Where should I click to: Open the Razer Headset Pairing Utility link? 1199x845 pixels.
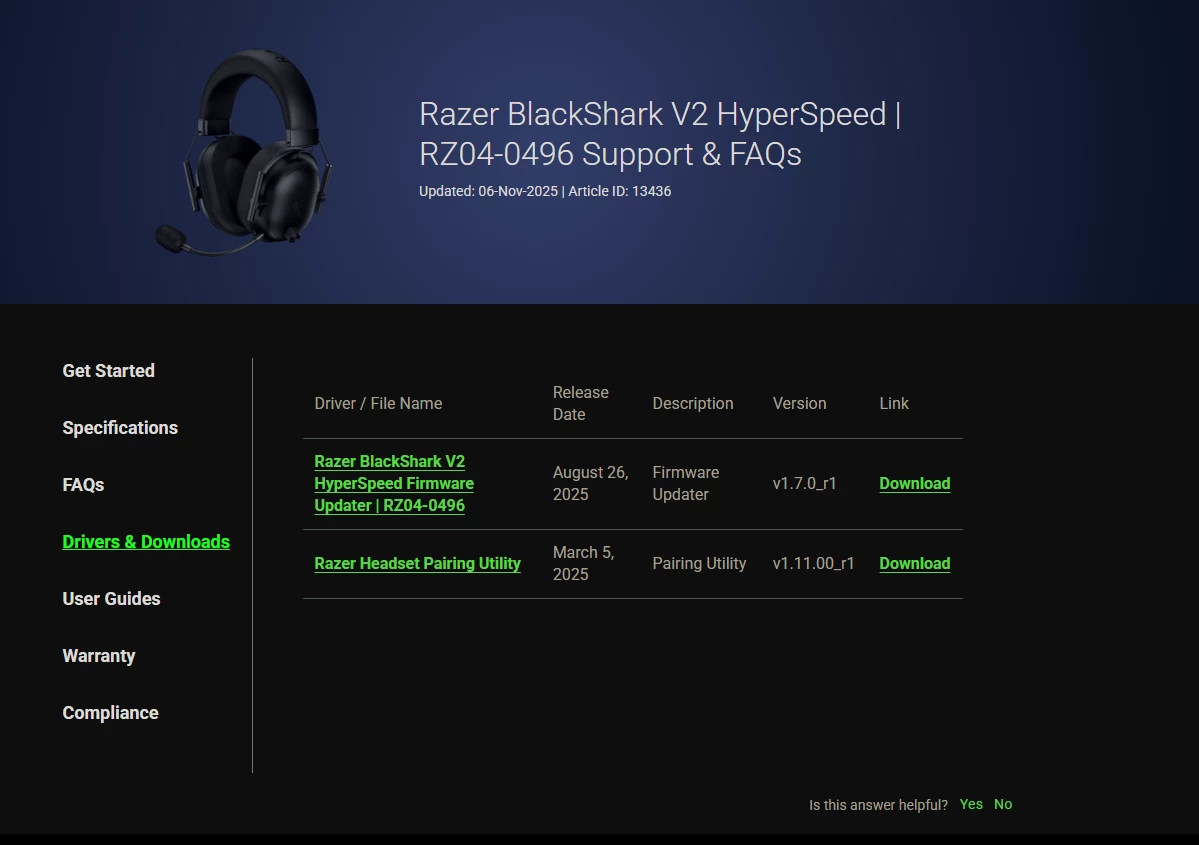(418, 564)
